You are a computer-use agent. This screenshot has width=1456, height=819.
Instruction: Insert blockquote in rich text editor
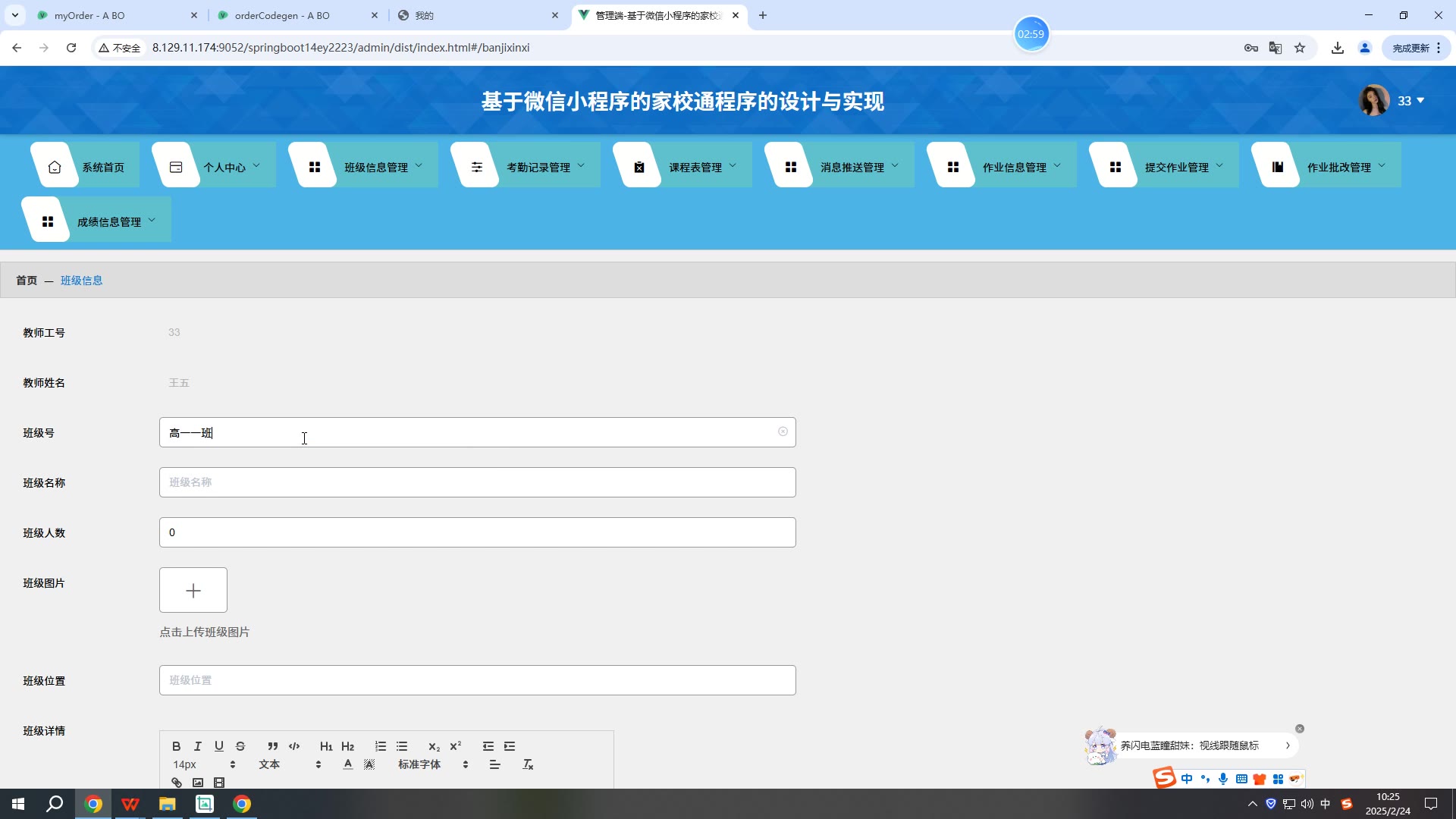point(272,746)
